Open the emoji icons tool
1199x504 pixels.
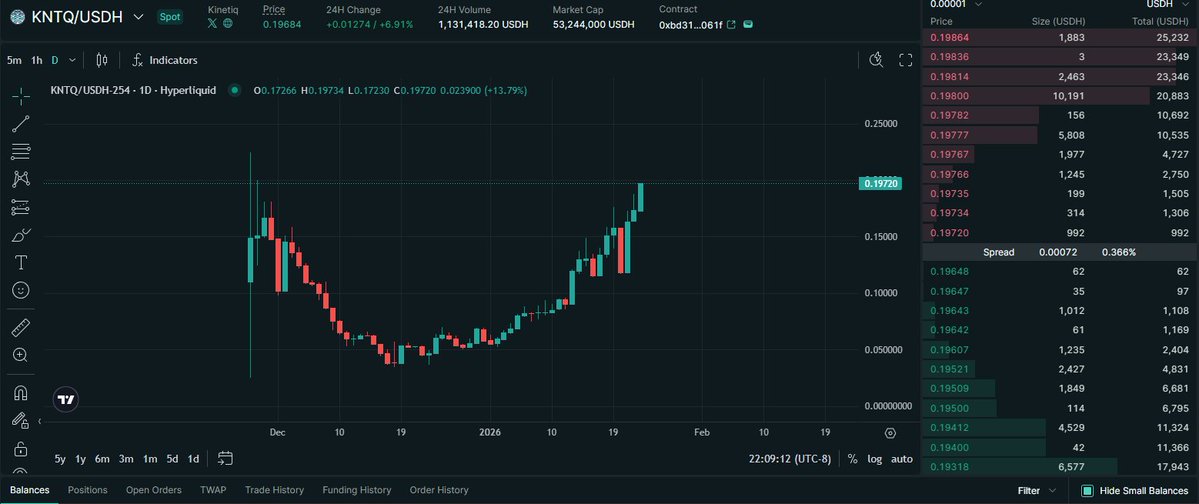tap(21, 291)
